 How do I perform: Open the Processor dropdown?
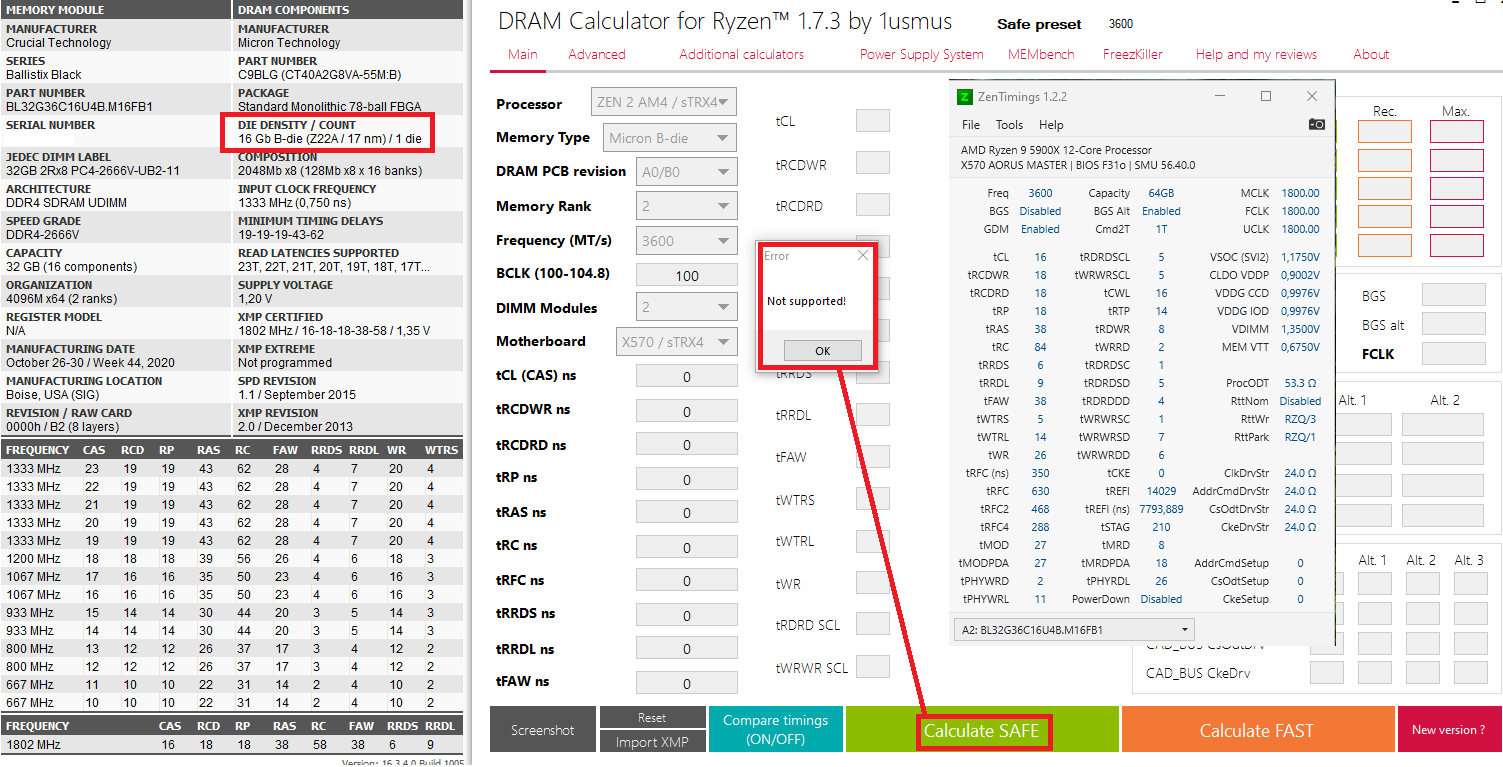tap(664, 102)
